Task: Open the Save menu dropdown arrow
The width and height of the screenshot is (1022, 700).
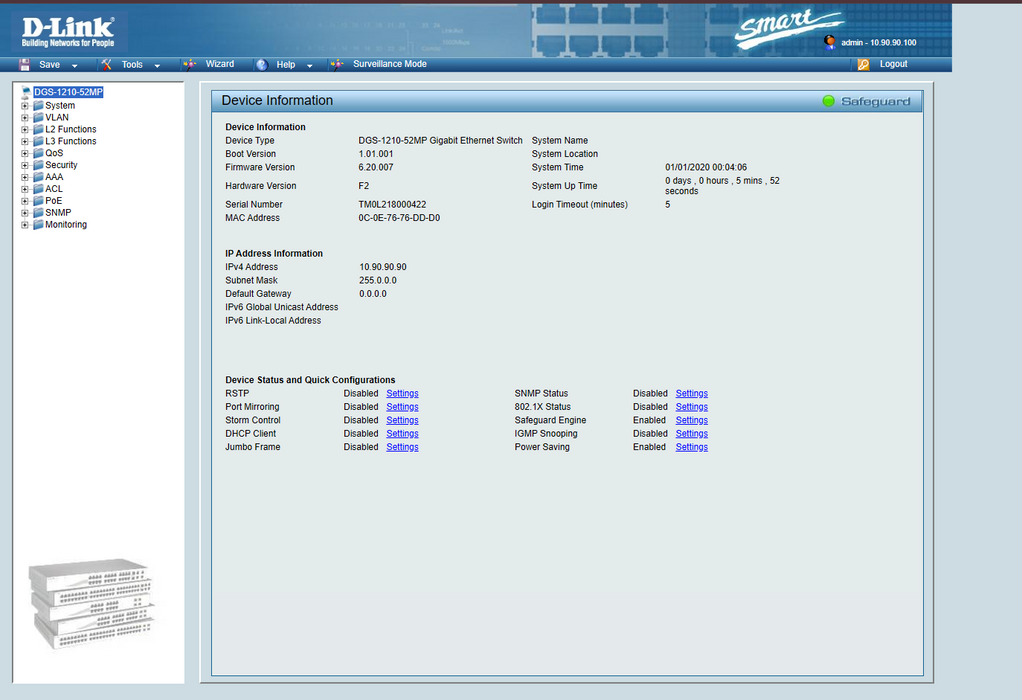Action: (x=74, y=66)
